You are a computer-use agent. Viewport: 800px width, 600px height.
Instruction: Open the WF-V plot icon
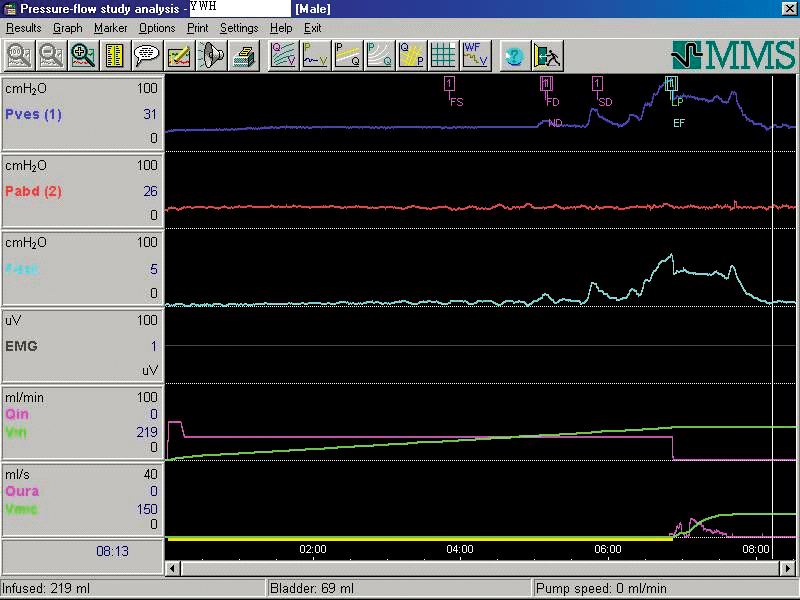click(475, 55)
